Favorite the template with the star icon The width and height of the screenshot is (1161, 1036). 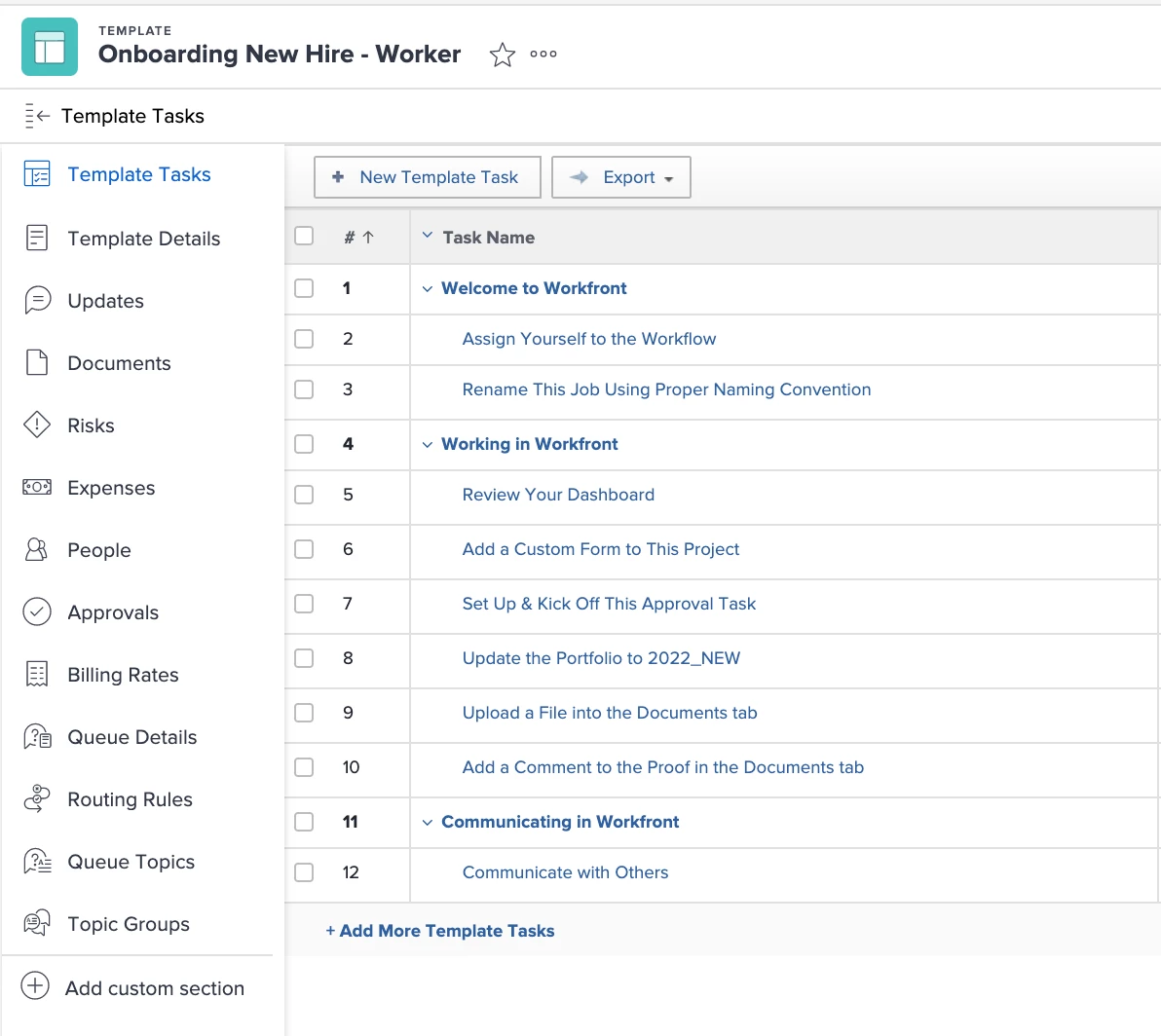point(502,54)
